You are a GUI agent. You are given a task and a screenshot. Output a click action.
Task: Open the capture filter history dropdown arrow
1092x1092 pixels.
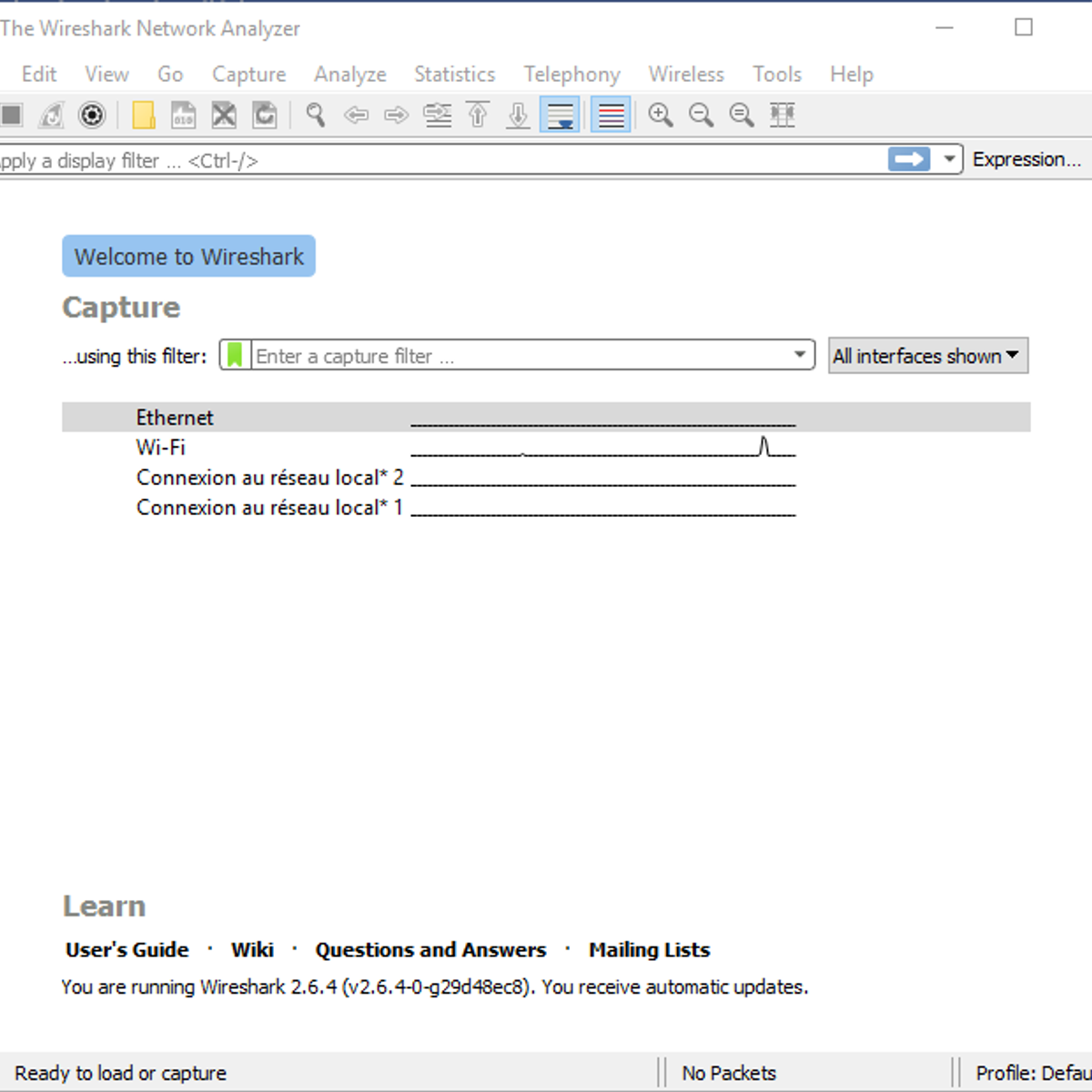[800, 355]
